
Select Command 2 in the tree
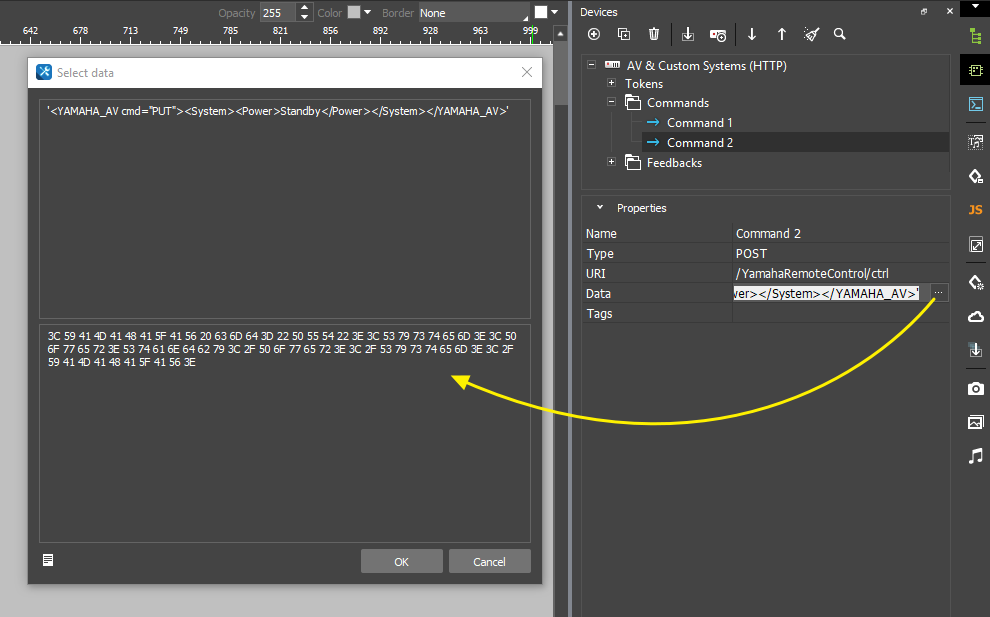pyautogui.click(x=699, y=143)
